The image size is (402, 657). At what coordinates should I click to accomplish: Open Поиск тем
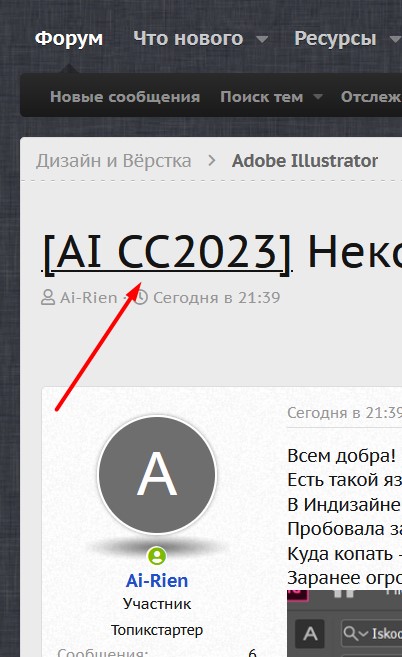[x=262, y=97]
